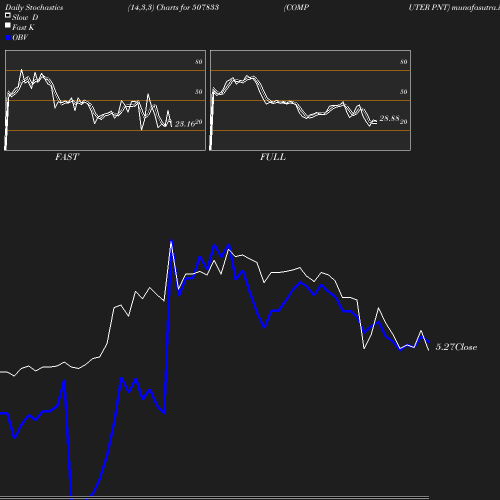
Task: Click the blue OBV legend swatch
Action: point(8,38)
